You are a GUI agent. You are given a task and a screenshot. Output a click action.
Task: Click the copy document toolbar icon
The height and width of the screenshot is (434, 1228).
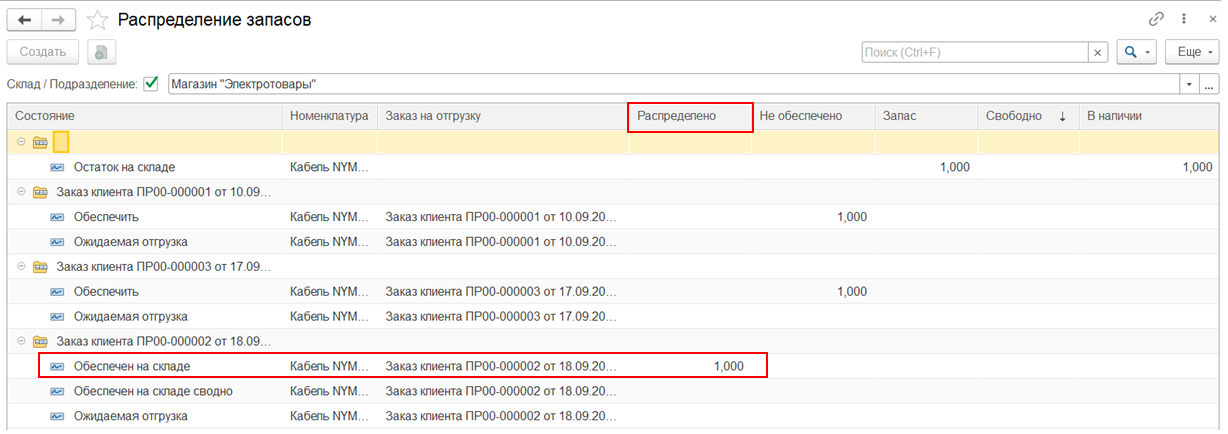click(102, 52)
